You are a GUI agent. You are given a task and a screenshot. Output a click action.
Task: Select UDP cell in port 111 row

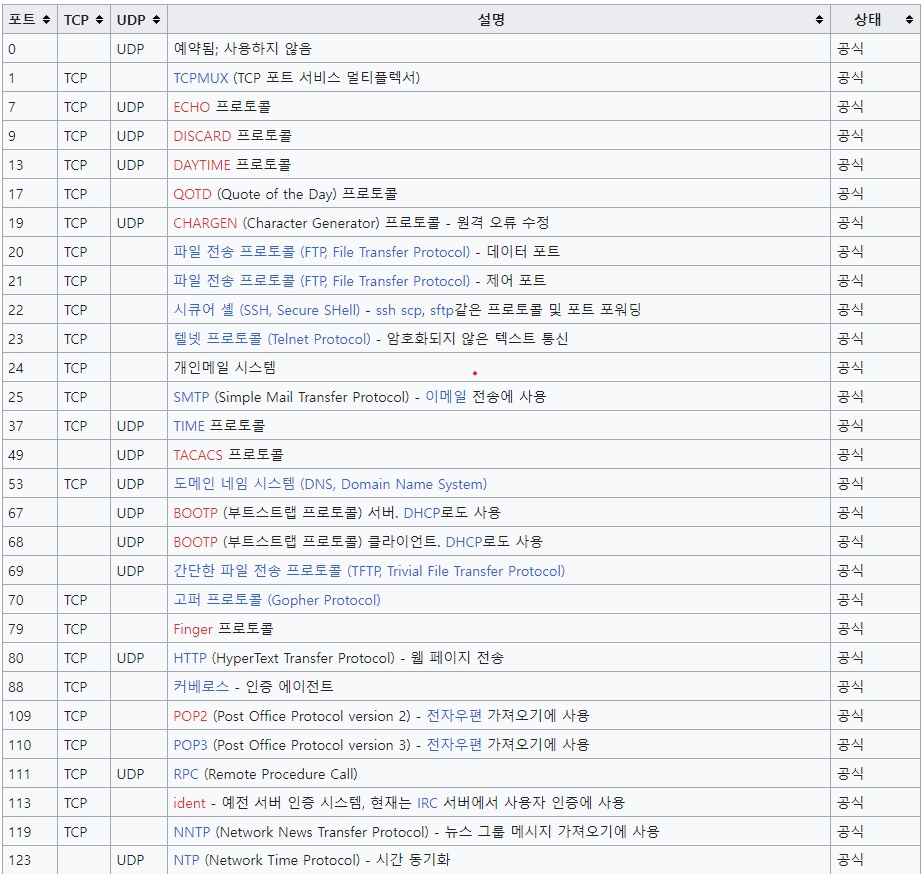[139, 774]
